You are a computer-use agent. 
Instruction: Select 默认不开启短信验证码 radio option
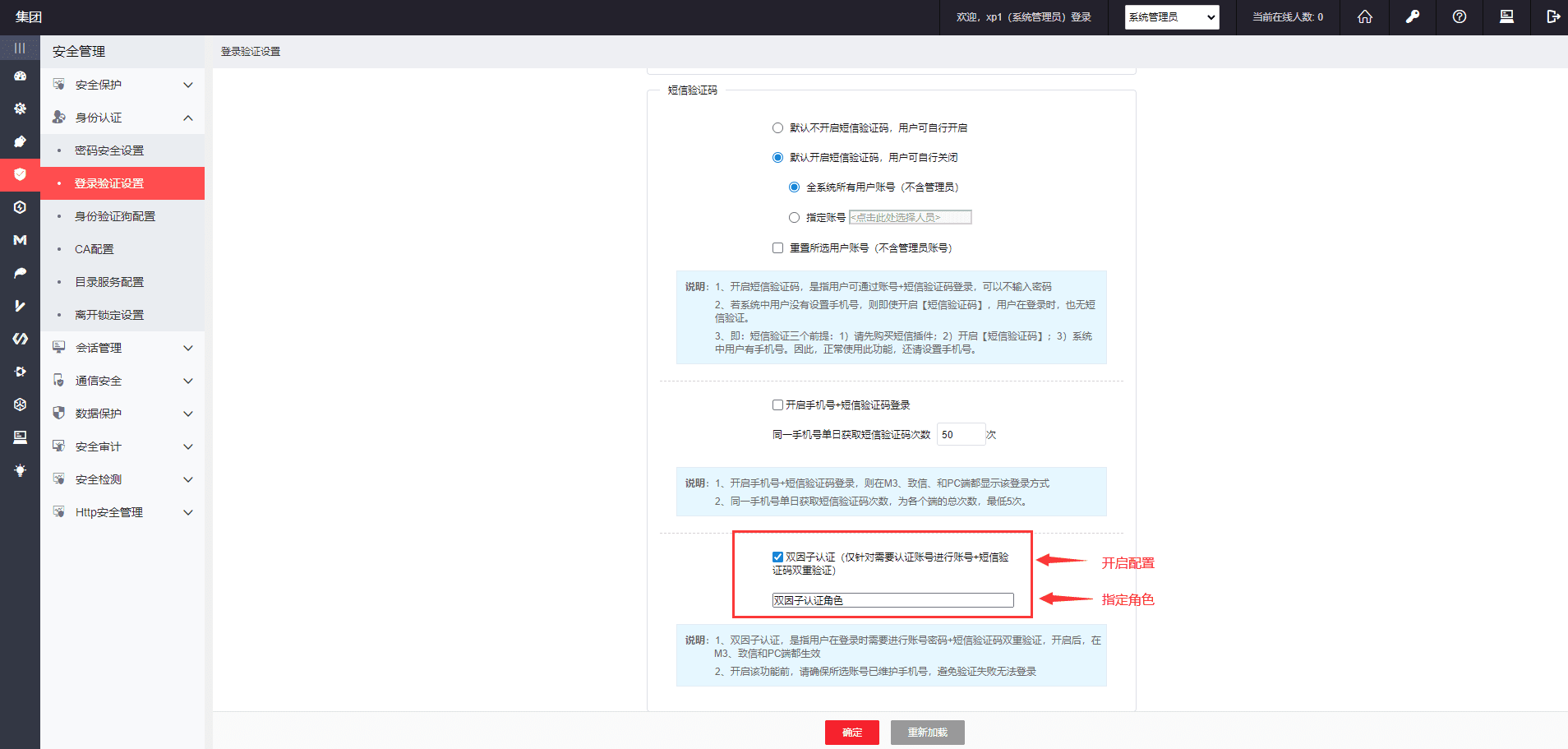point(777,127)
